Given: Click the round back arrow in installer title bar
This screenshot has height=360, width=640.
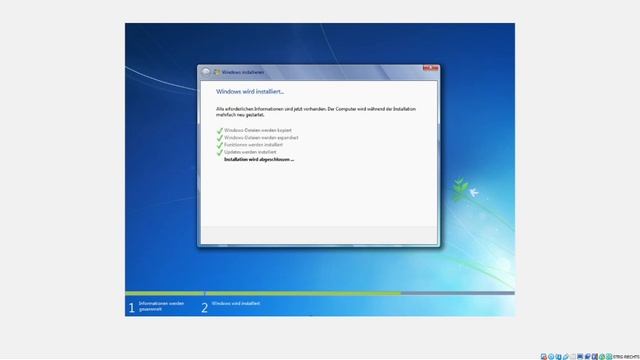Looking at the screenshot, I should 206,72.
